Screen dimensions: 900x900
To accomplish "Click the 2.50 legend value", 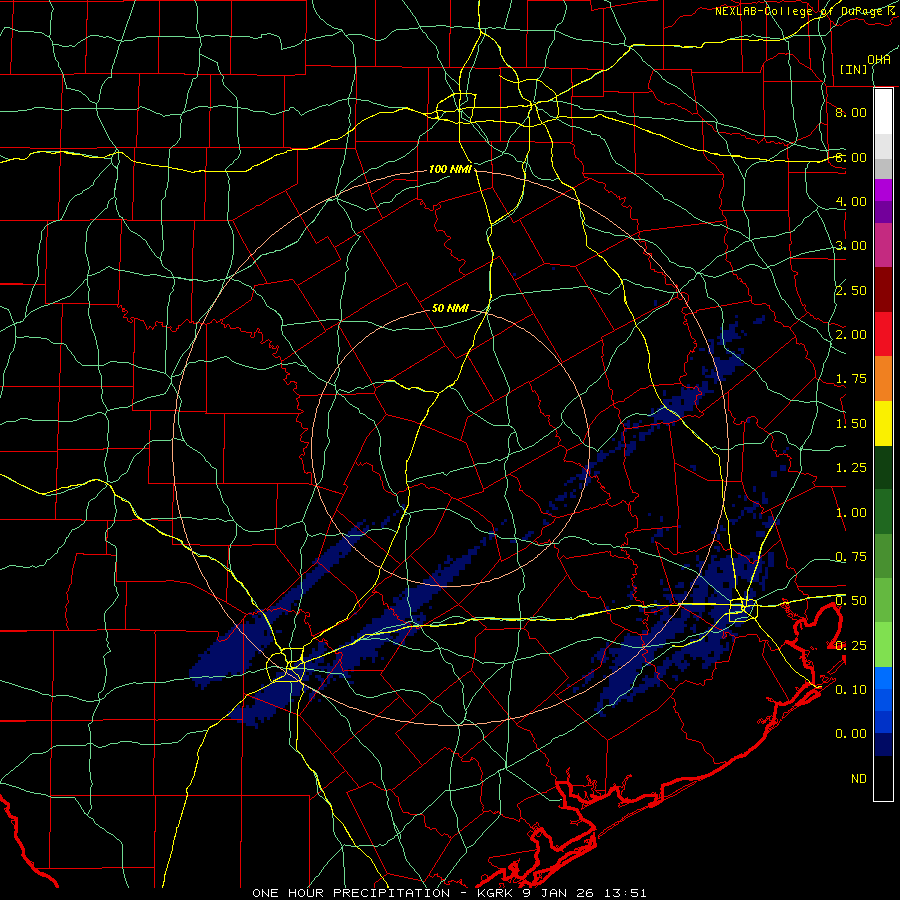I will [x=851, y=290].
